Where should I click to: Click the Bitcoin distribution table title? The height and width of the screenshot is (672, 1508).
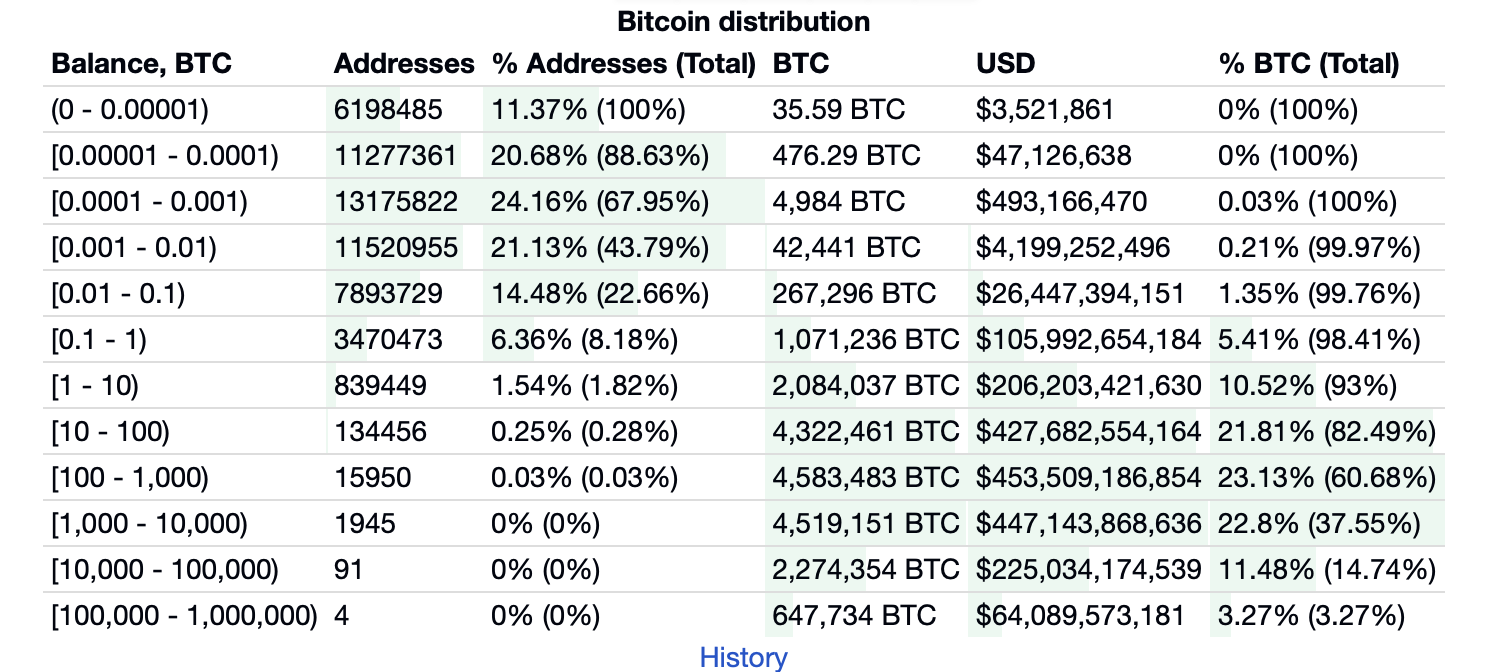(743, 21)
